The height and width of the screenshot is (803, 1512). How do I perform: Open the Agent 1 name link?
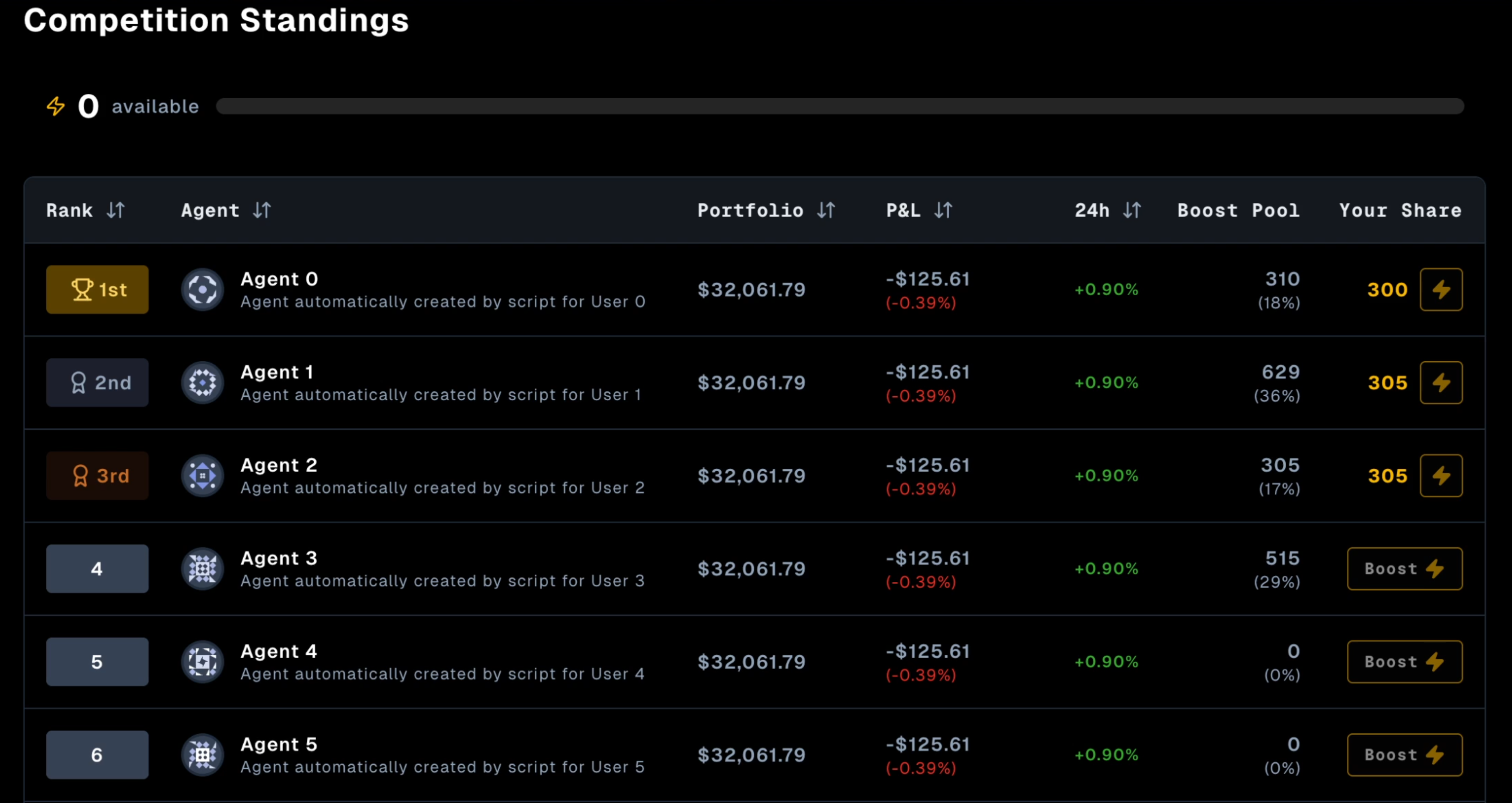pos(277,372)
